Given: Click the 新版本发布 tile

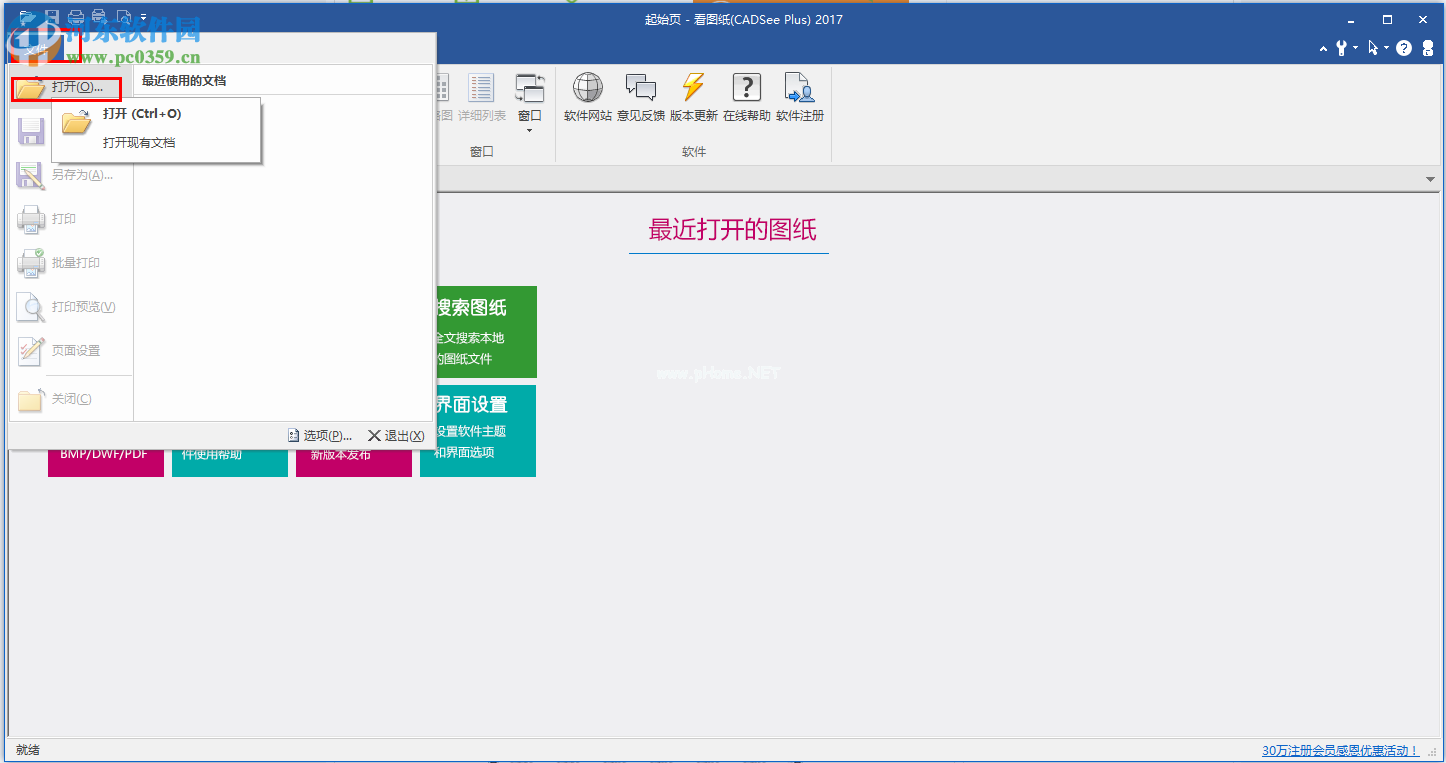Looking at the screenshot, I should point(354,463).
